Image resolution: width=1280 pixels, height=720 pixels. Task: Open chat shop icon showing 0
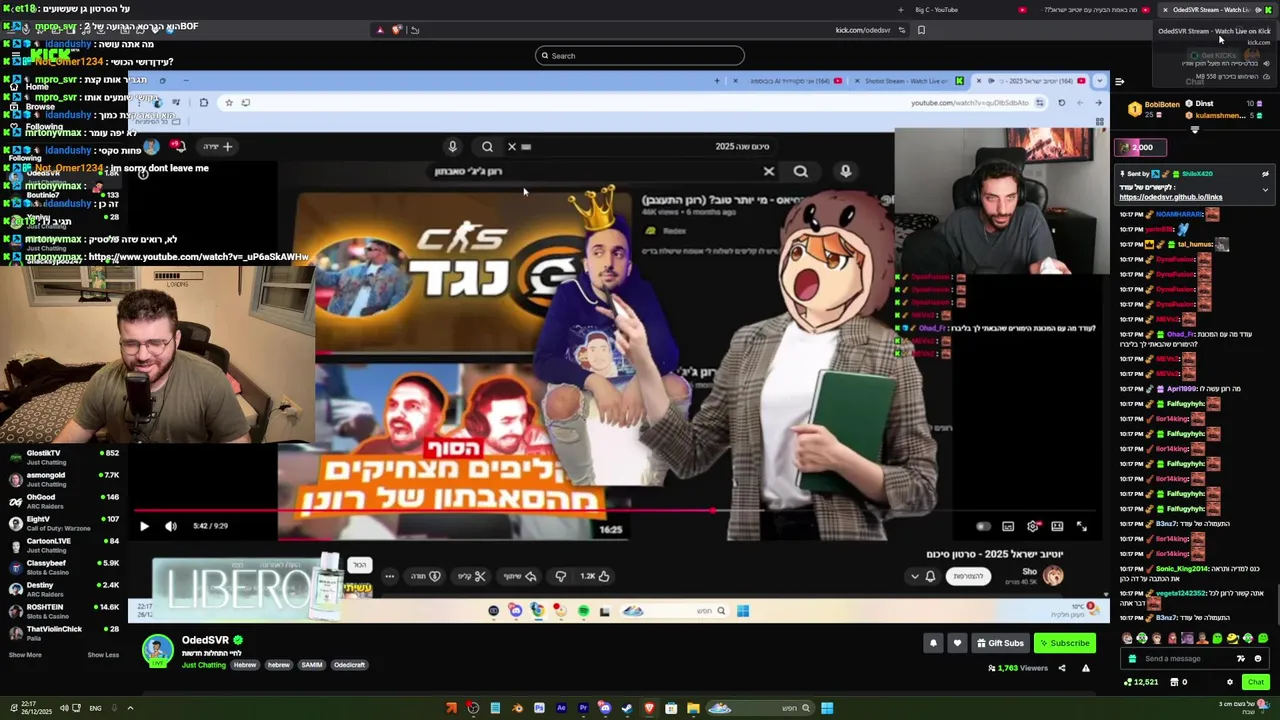[x=1178, y=682]
